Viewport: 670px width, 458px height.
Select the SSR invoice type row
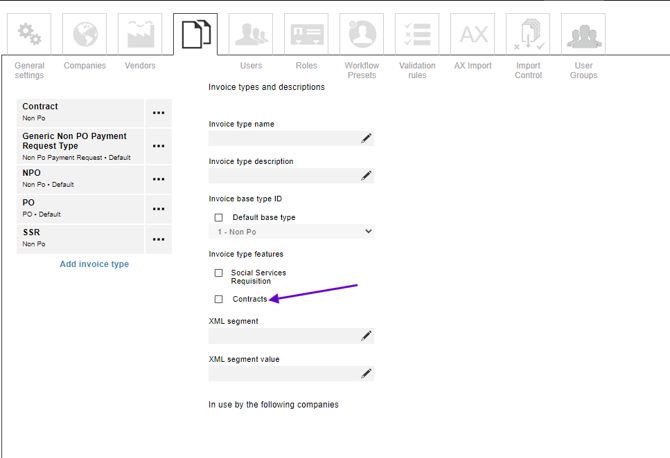pos(80,239)
